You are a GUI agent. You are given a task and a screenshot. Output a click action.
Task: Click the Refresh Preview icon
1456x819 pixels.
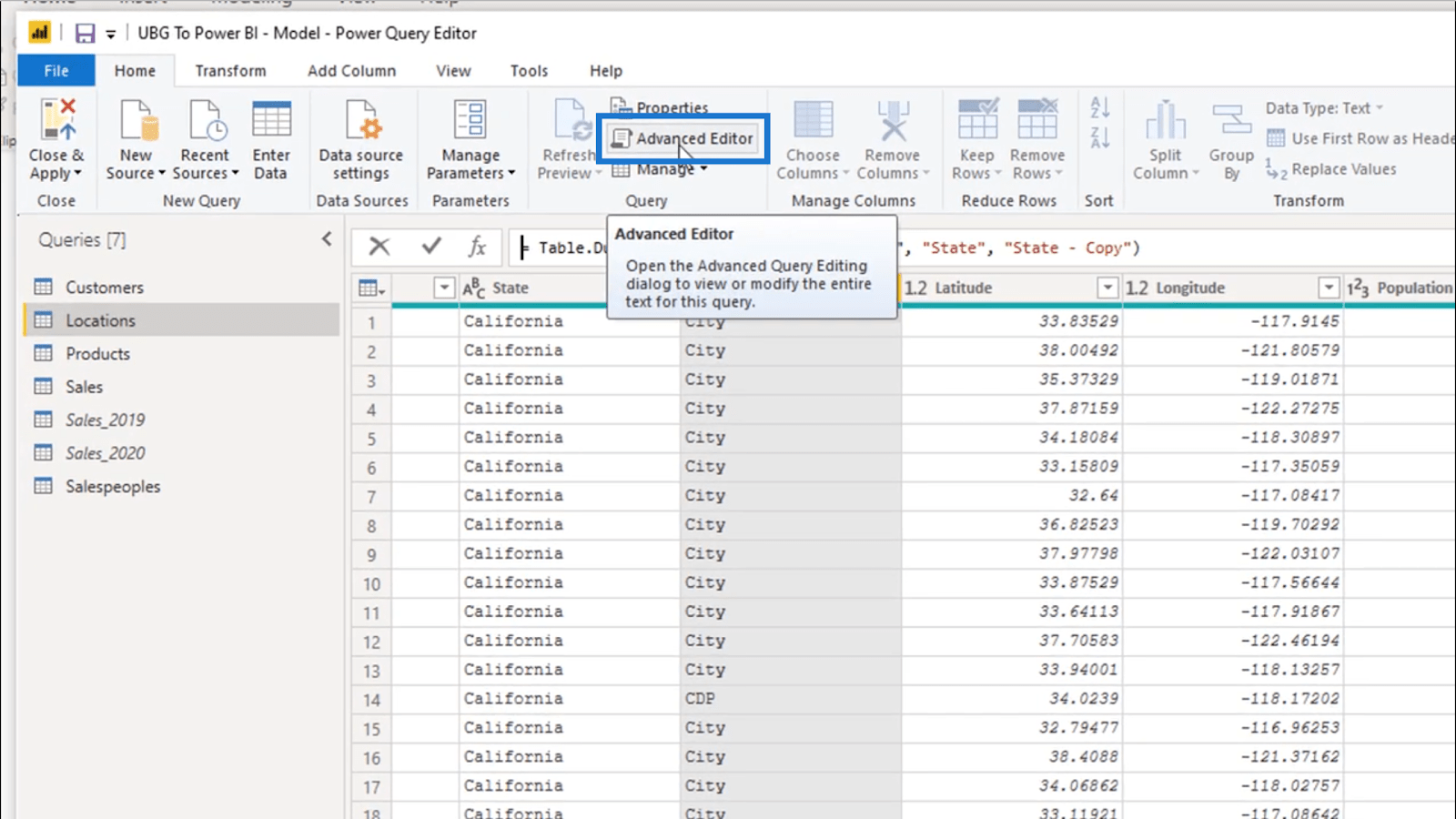click(571, 120)
